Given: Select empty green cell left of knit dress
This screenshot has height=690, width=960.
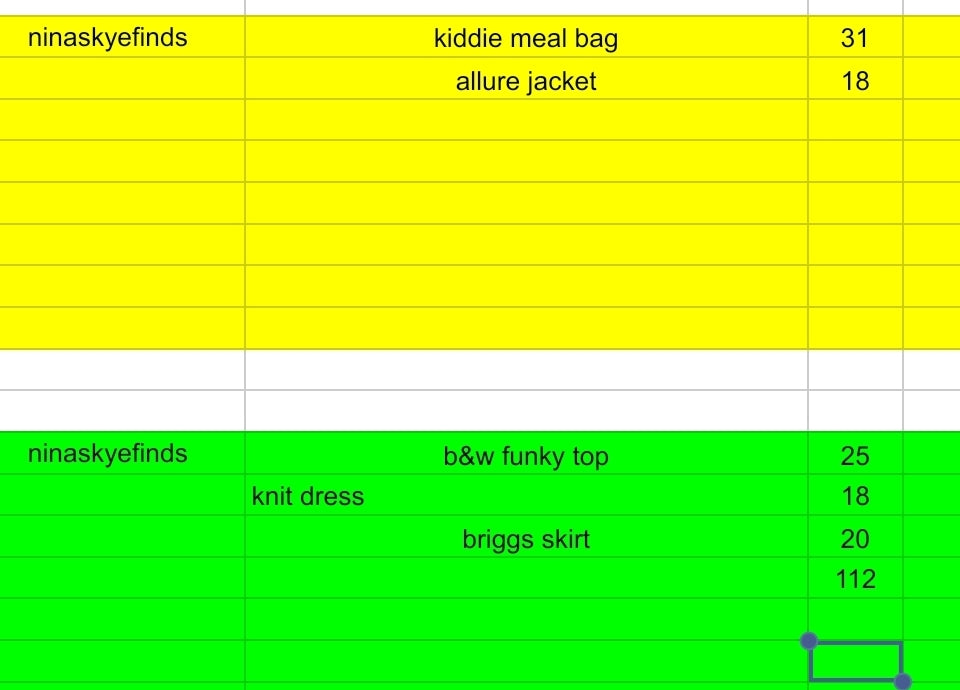Looking at the screenshot, I should pyautogui.click(x=122, y=496).
